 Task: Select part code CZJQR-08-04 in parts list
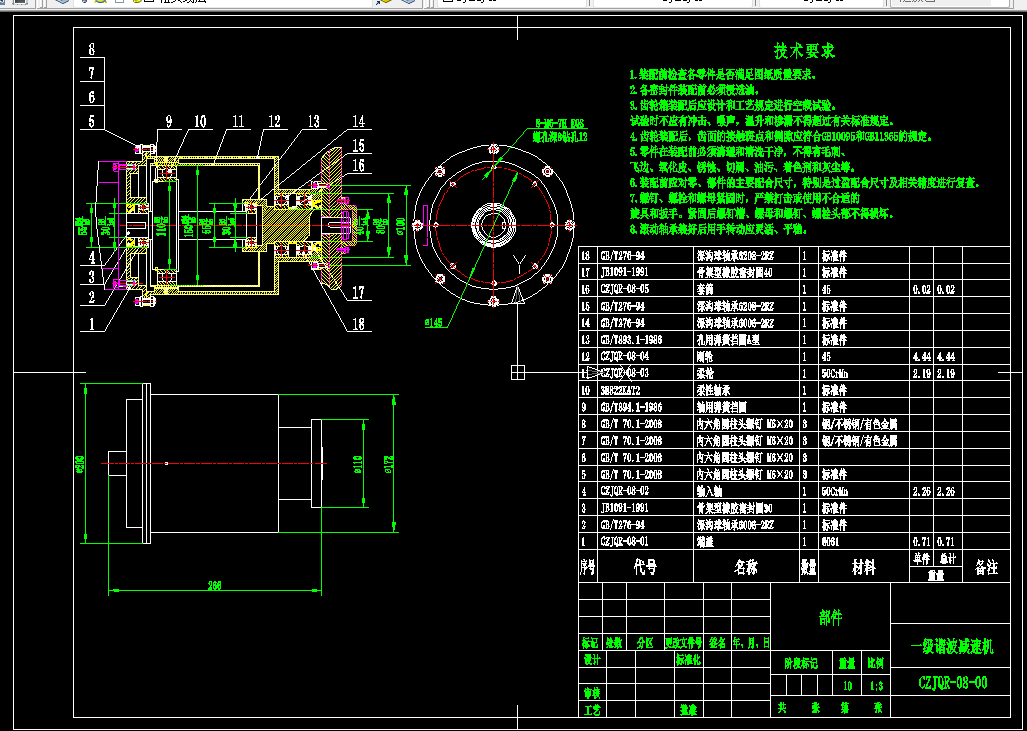coord(626,356)
